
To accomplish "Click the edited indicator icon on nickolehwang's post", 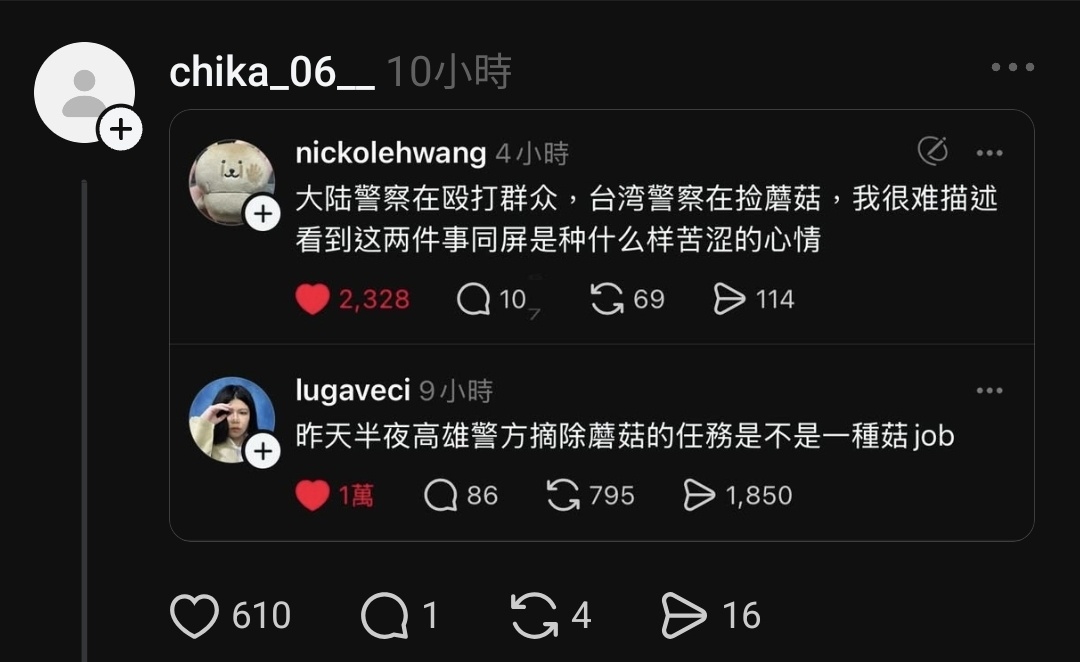I will [933, 151].
